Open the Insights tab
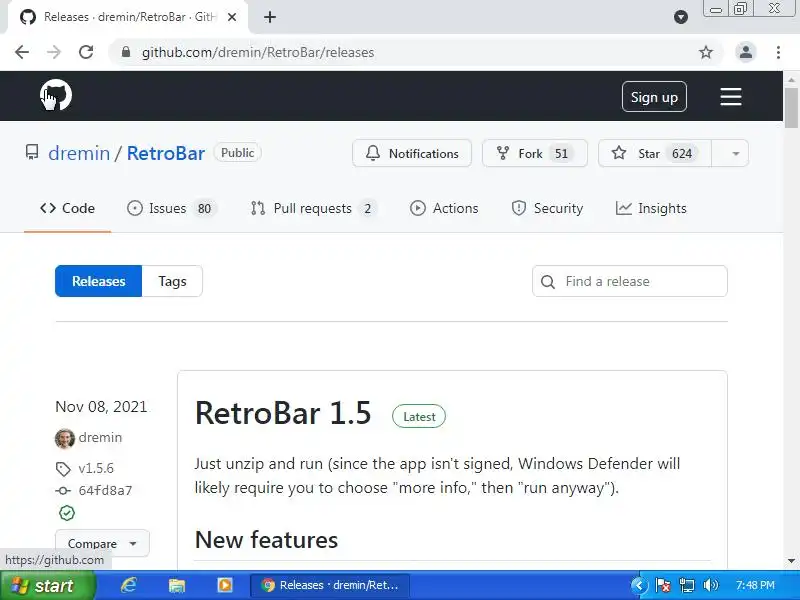 click(x=651, y=208)
